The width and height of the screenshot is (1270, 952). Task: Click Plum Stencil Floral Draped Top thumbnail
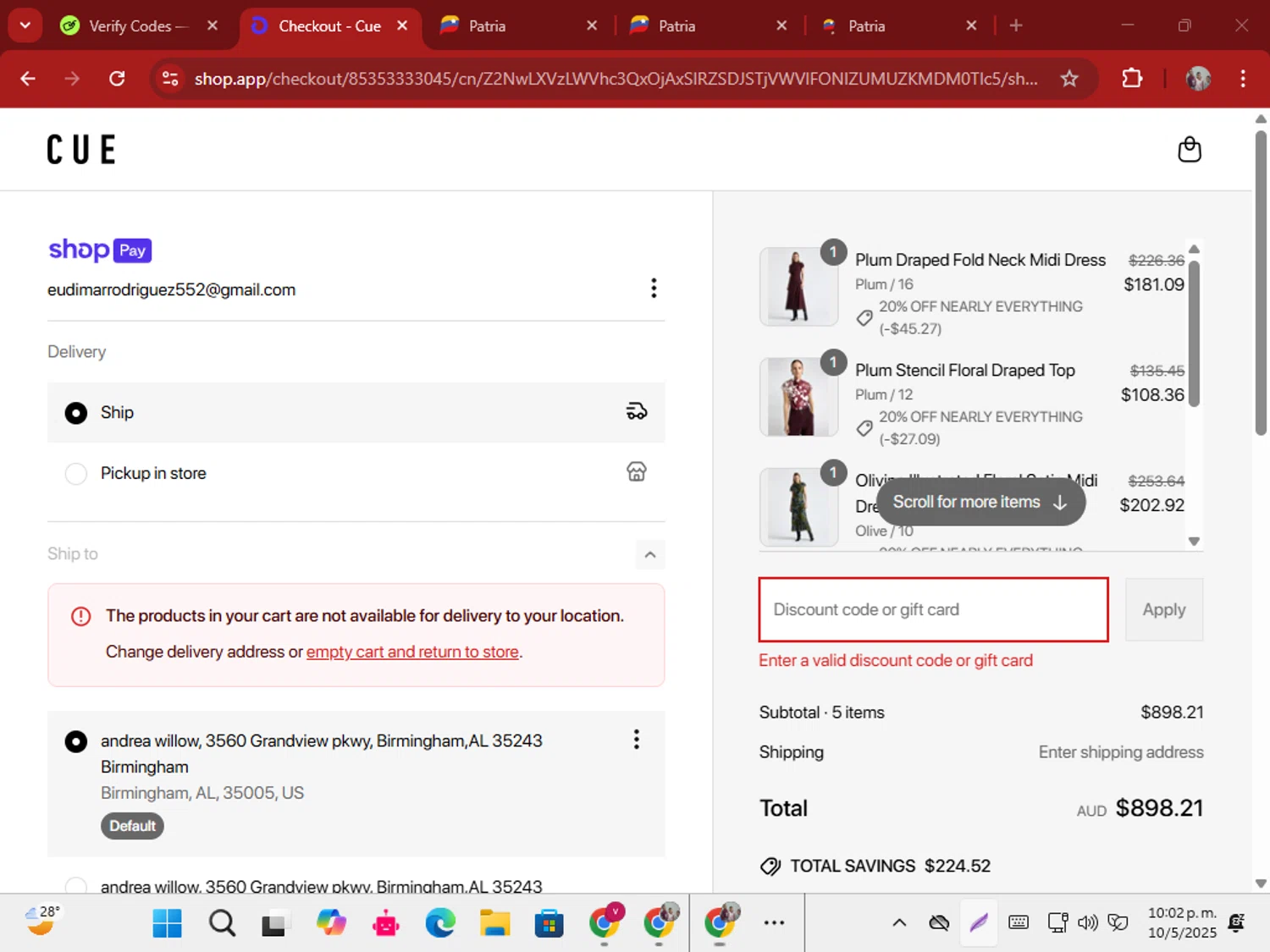[x=798, y=397]
